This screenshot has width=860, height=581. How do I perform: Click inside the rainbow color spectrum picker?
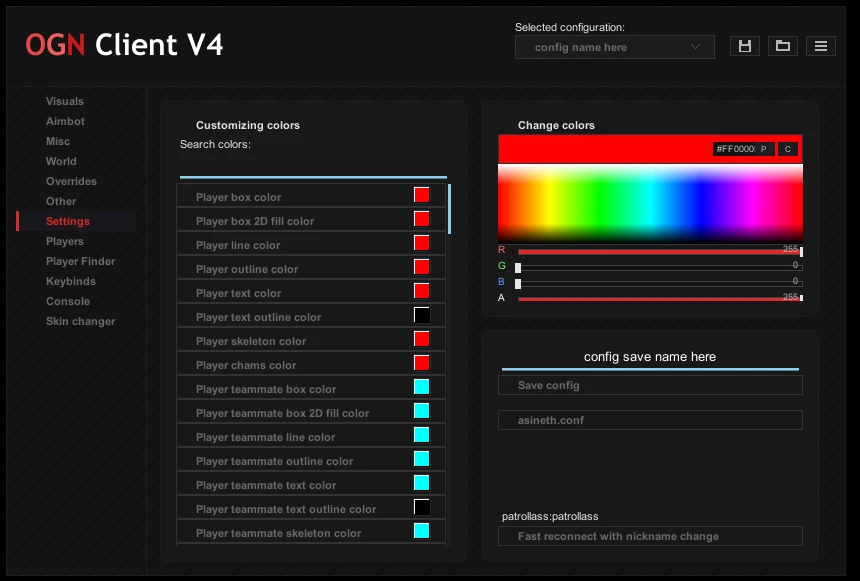coord(650,204)
